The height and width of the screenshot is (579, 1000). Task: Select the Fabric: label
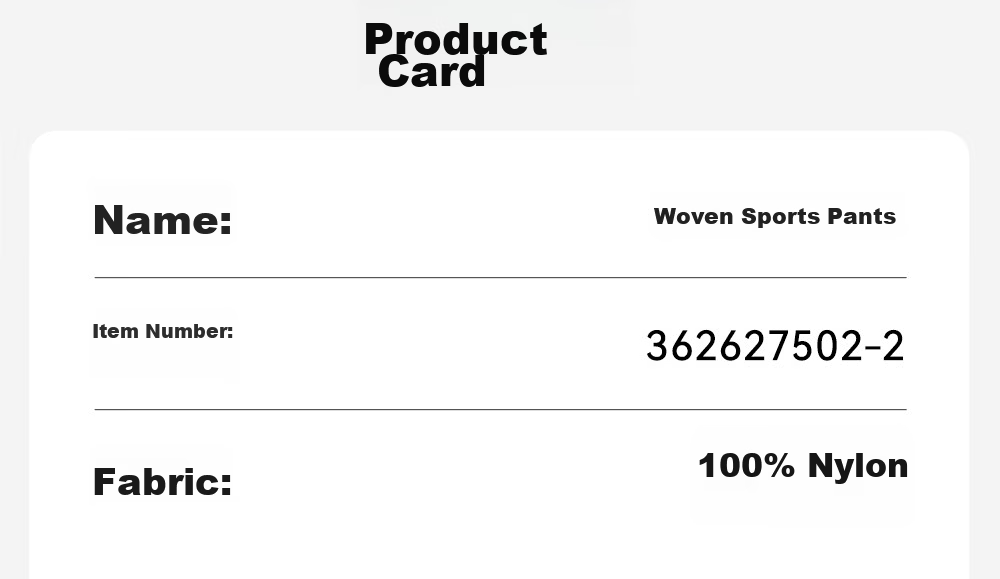[x=163, y=481]
